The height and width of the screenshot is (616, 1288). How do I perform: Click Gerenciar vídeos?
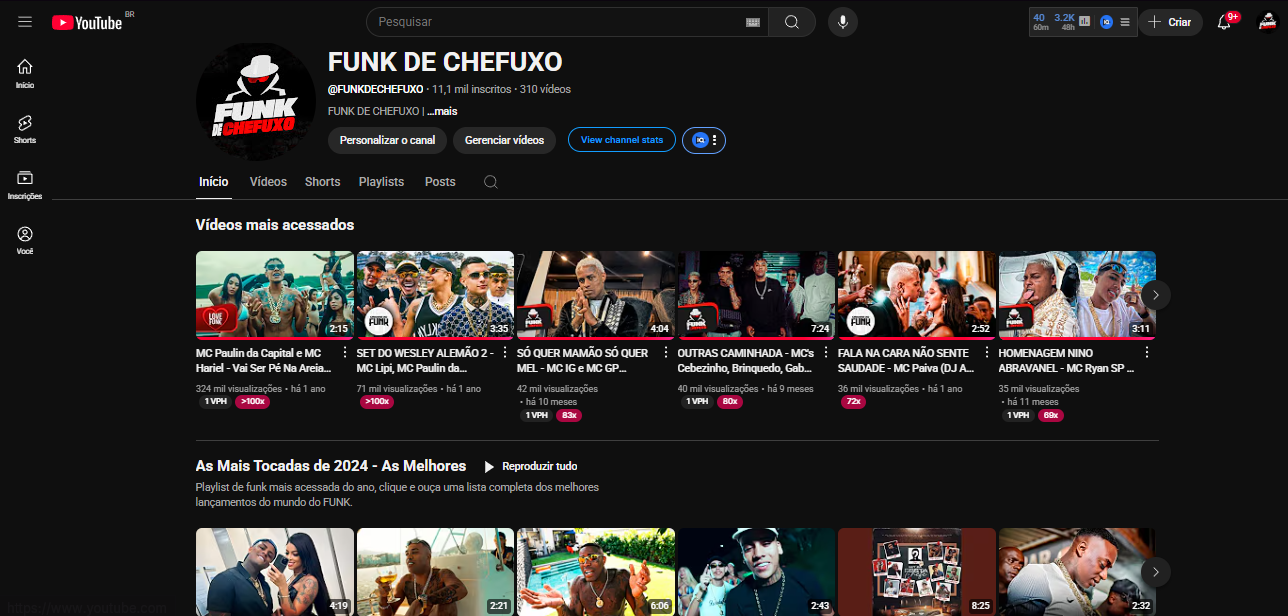click(504, 140)
